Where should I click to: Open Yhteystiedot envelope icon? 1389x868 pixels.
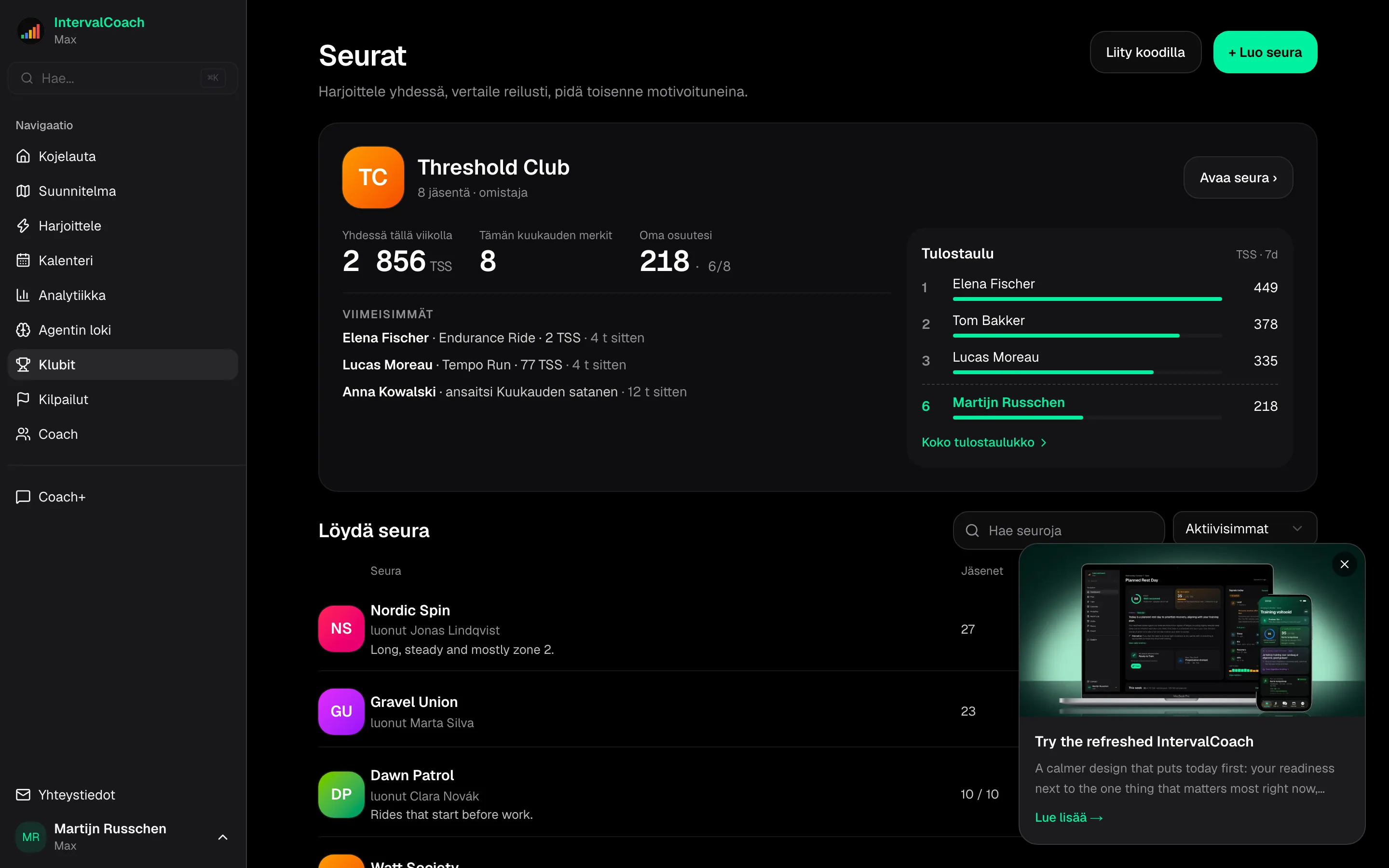coord(23,795)
